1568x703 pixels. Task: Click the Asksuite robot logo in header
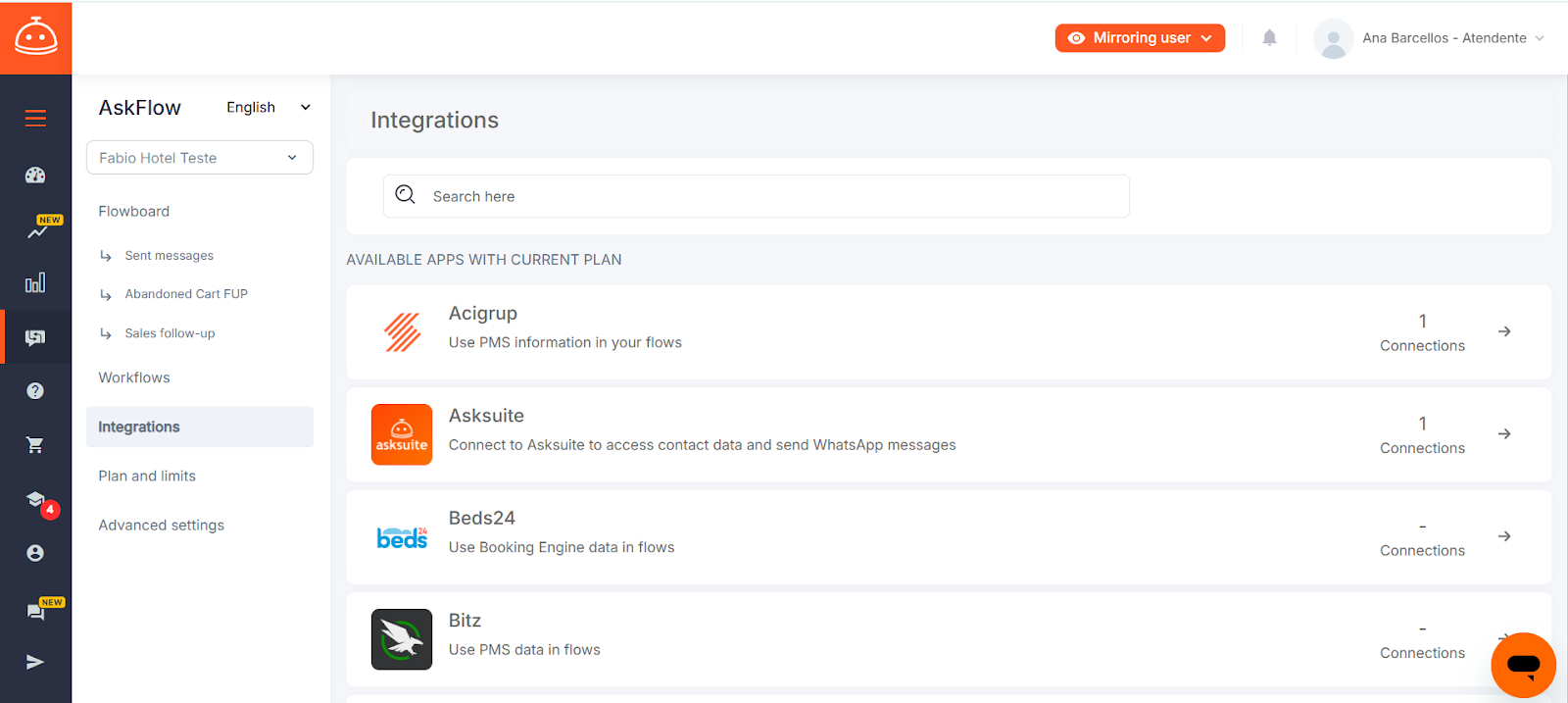[x=36, y=37]
